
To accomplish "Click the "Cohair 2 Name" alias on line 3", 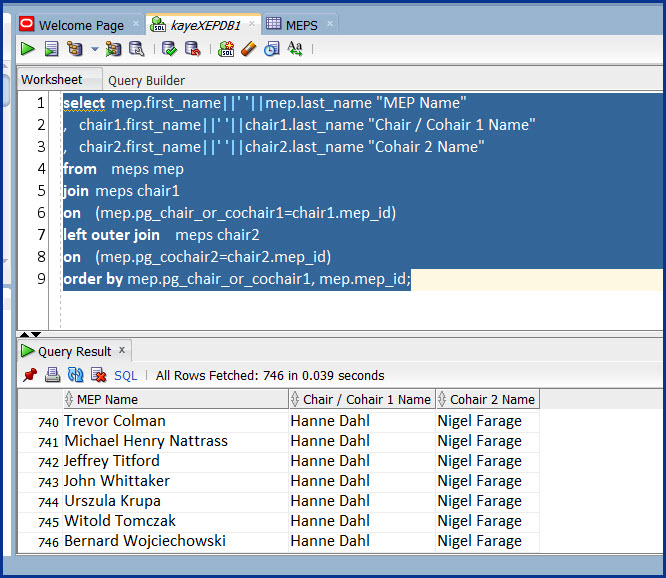I will pyautogui.click(x=426, y=147).
